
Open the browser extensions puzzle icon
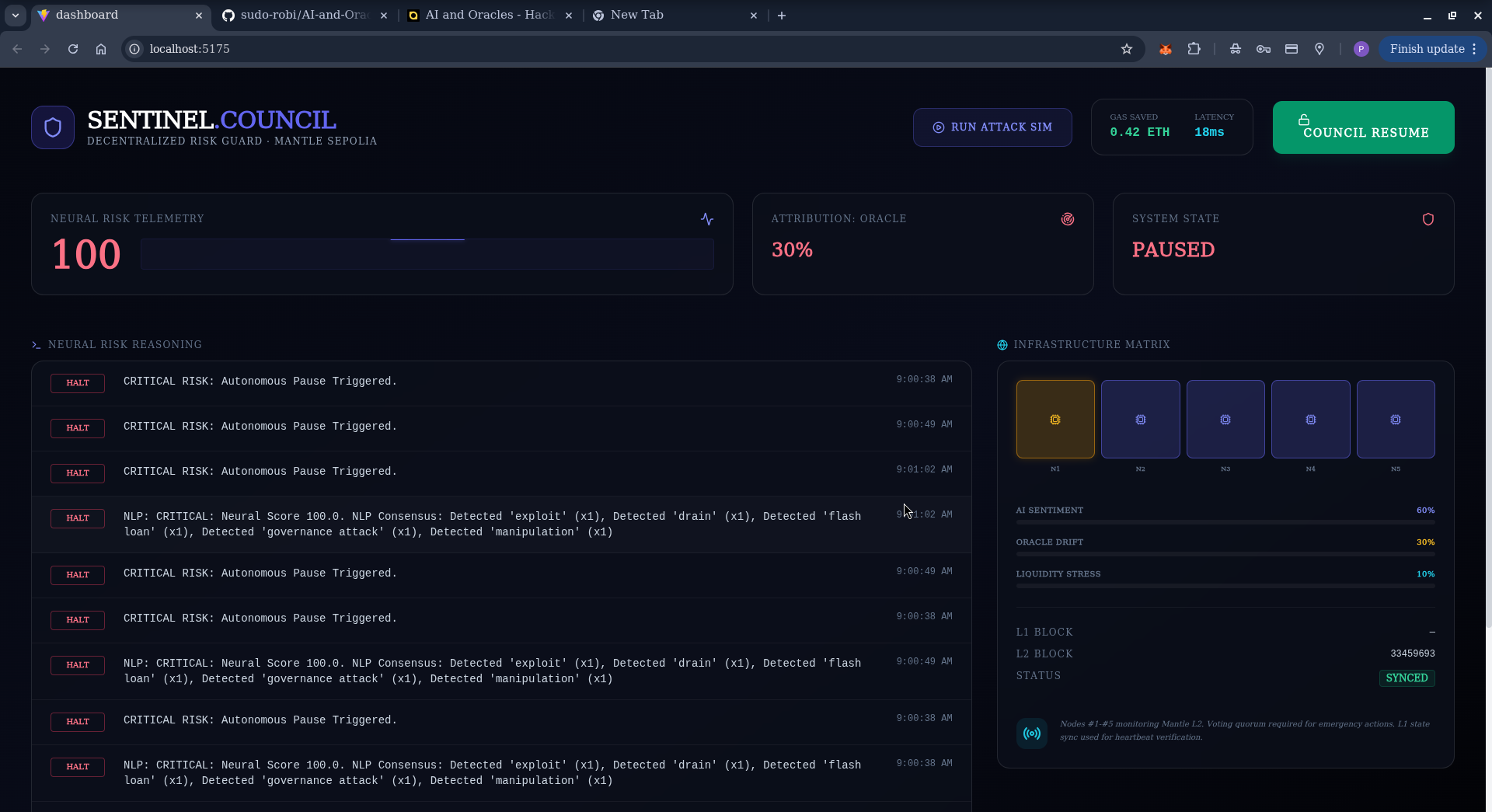coord(1194,49)
